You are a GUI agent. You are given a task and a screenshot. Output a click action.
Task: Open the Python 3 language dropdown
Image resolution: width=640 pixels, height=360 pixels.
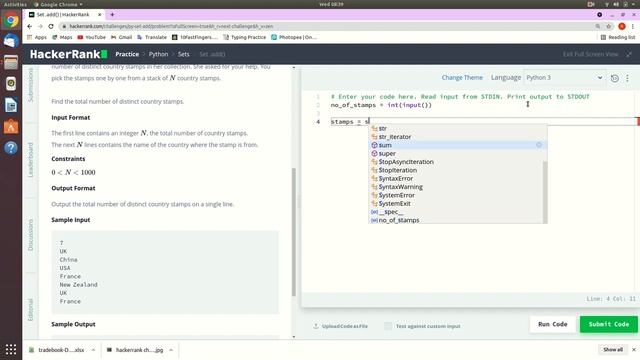click(x=564, y=78)
